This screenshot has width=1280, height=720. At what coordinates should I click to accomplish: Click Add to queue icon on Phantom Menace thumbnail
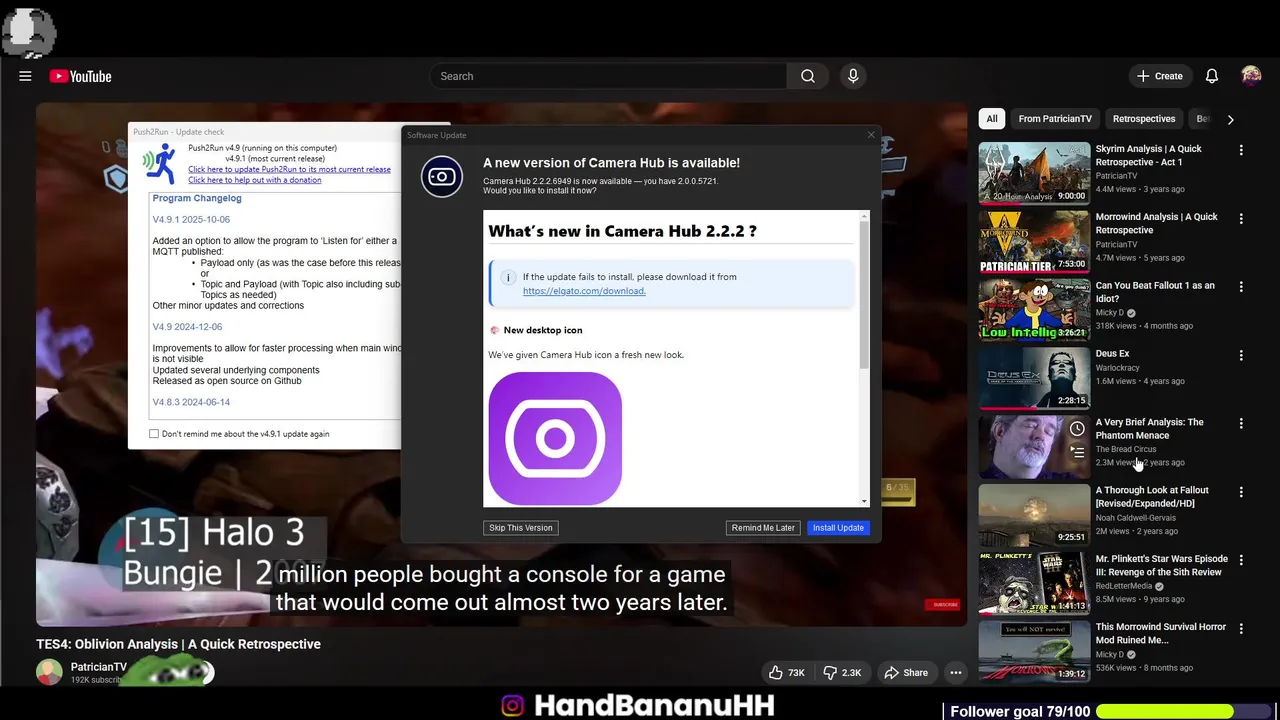point(1077,452)
